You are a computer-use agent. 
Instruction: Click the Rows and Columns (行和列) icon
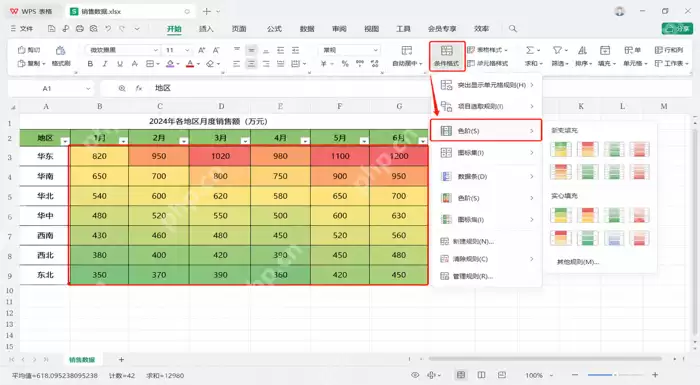[658, 50]
